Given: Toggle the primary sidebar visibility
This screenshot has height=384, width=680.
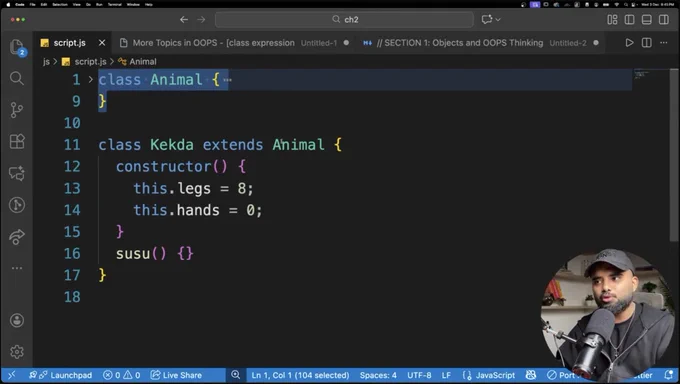Looking at the screenshot, I should click(629, 20).
